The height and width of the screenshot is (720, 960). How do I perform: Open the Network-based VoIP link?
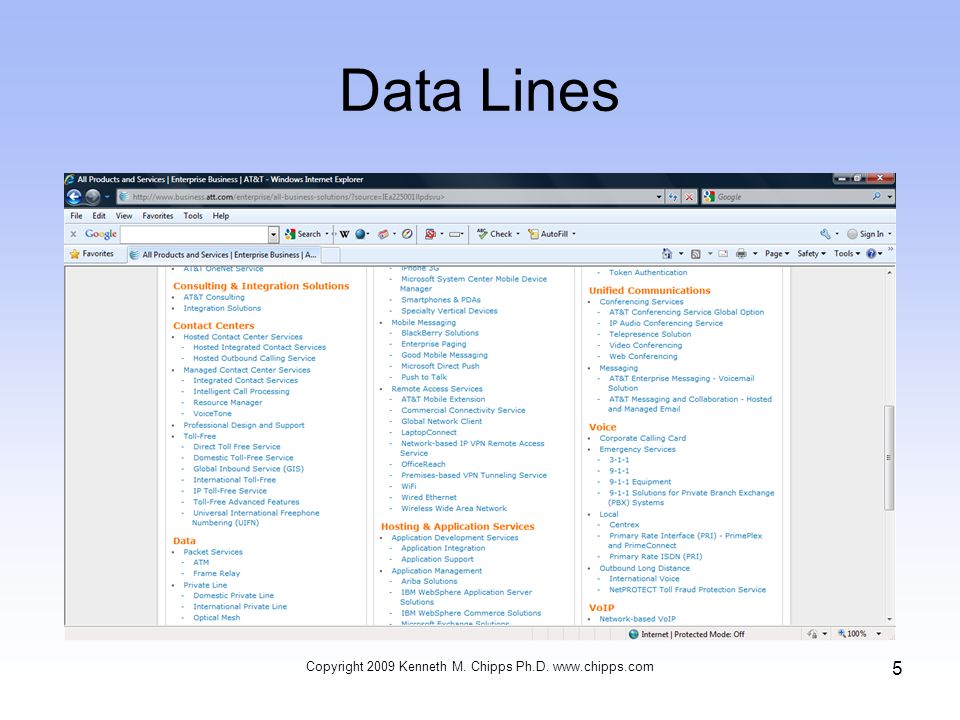(x=637, y=619)
